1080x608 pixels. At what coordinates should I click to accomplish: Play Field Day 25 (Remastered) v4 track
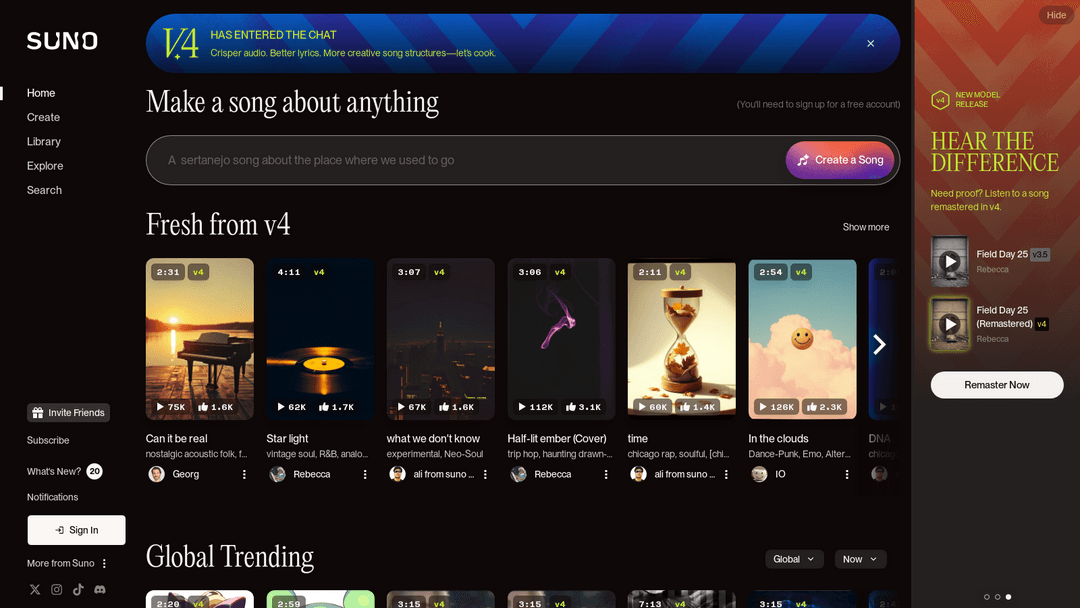pos(950,324)
